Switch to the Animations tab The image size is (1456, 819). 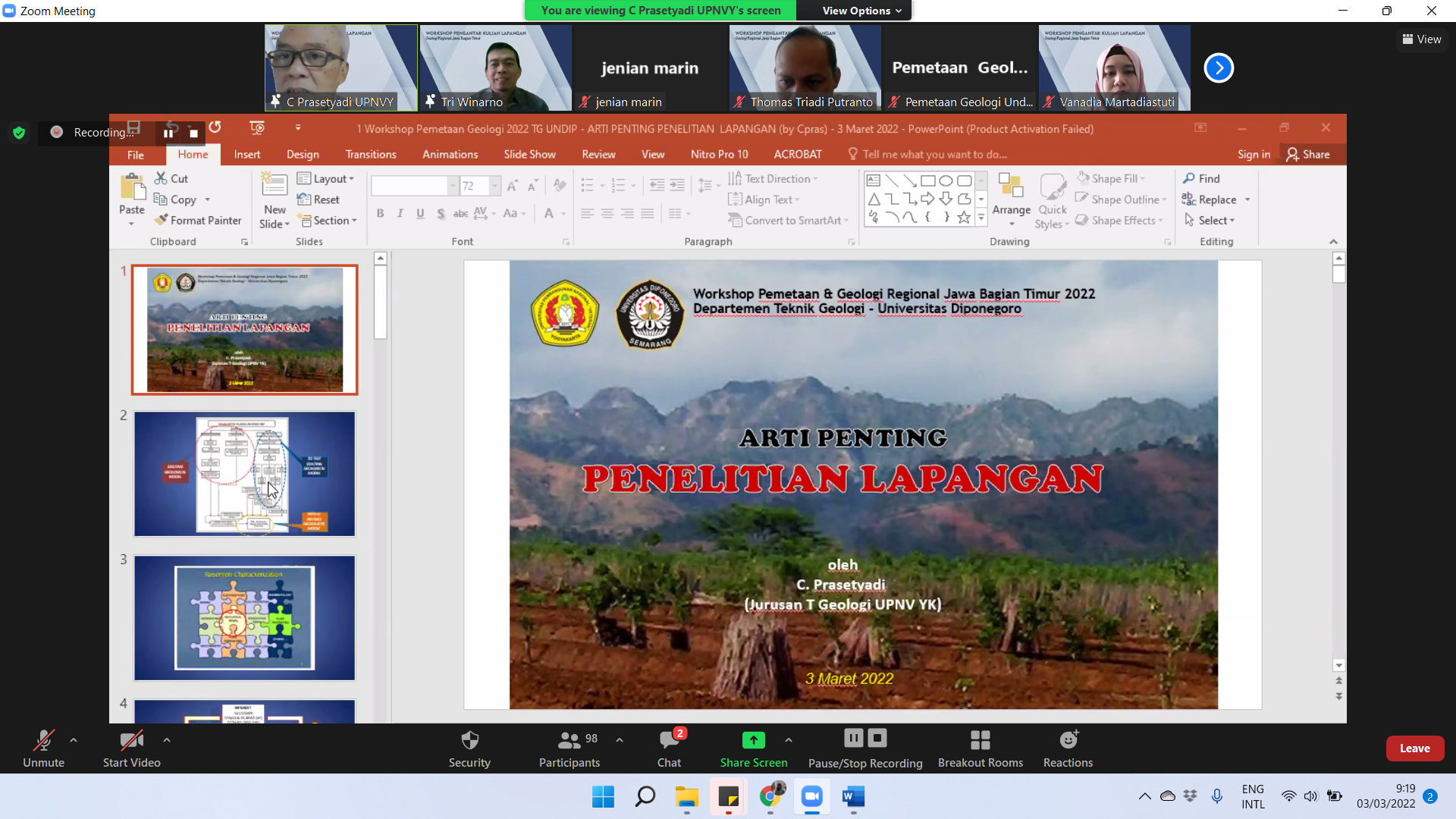[x=450, y=154]
